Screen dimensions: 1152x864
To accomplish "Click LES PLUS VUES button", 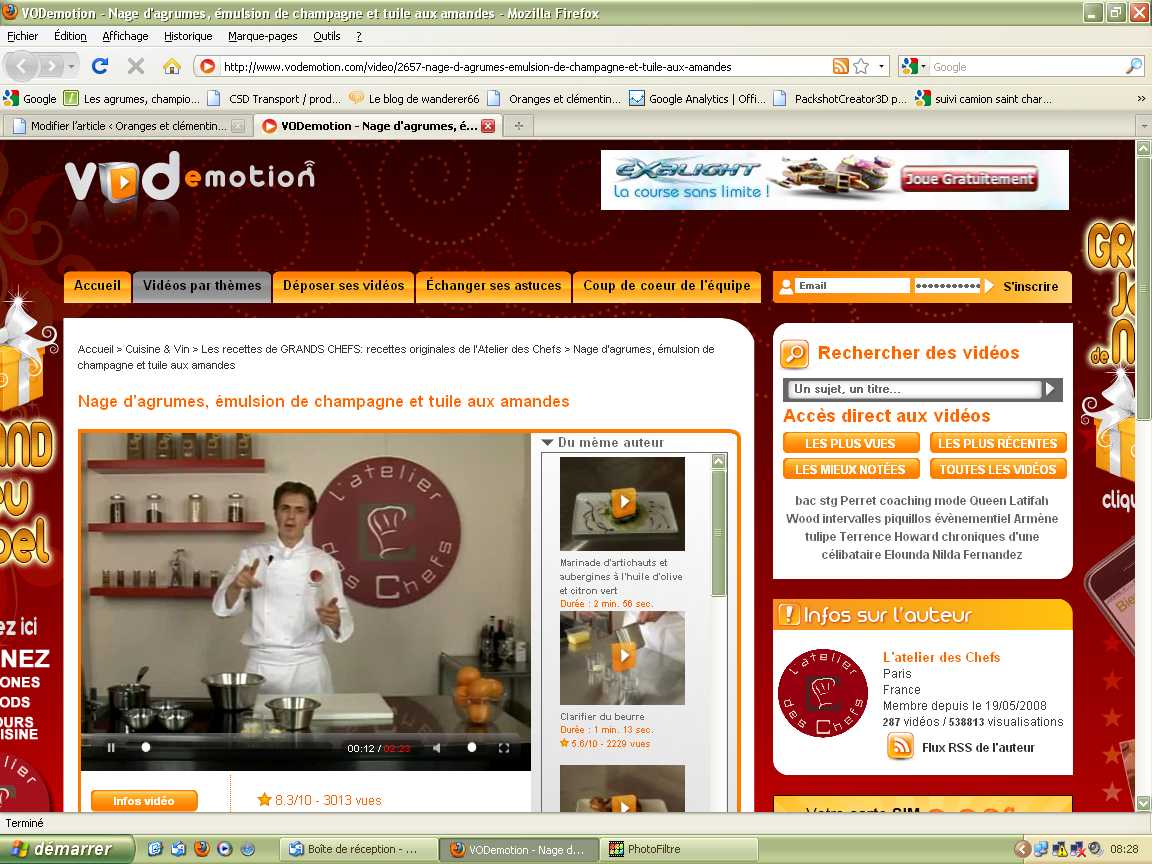I will tap(851, 443).
